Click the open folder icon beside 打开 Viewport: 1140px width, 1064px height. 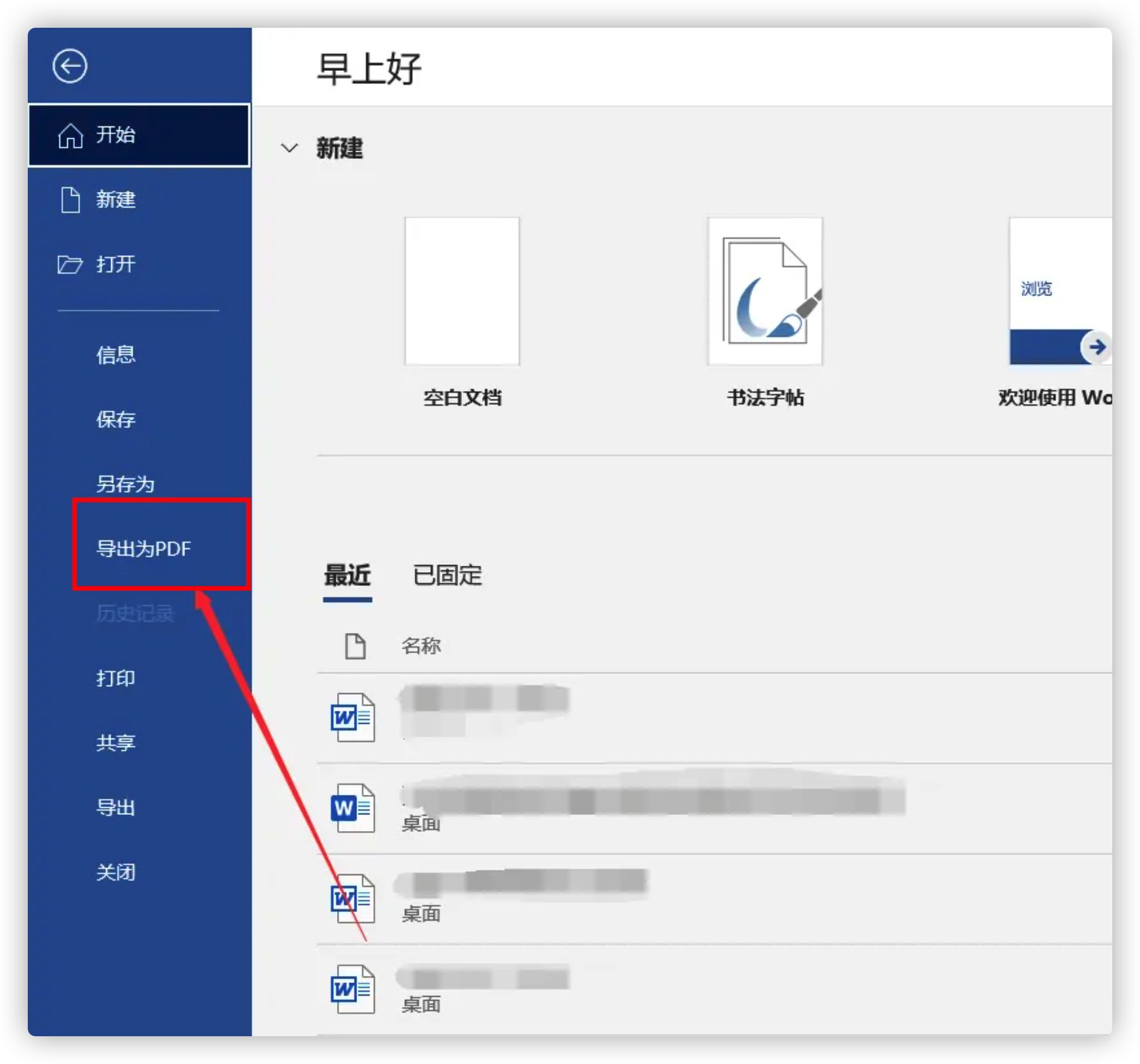(x=70, y=264)
